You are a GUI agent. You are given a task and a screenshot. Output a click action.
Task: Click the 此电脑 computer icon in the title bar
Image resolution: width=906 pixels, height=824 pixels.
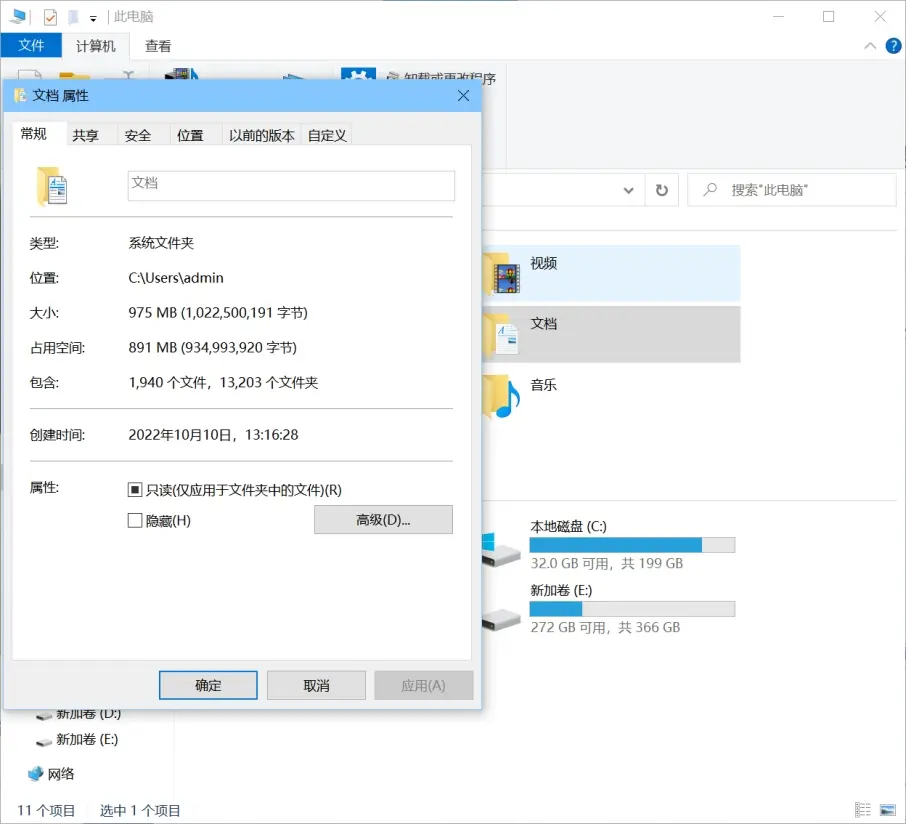click(x=17, y=16)
